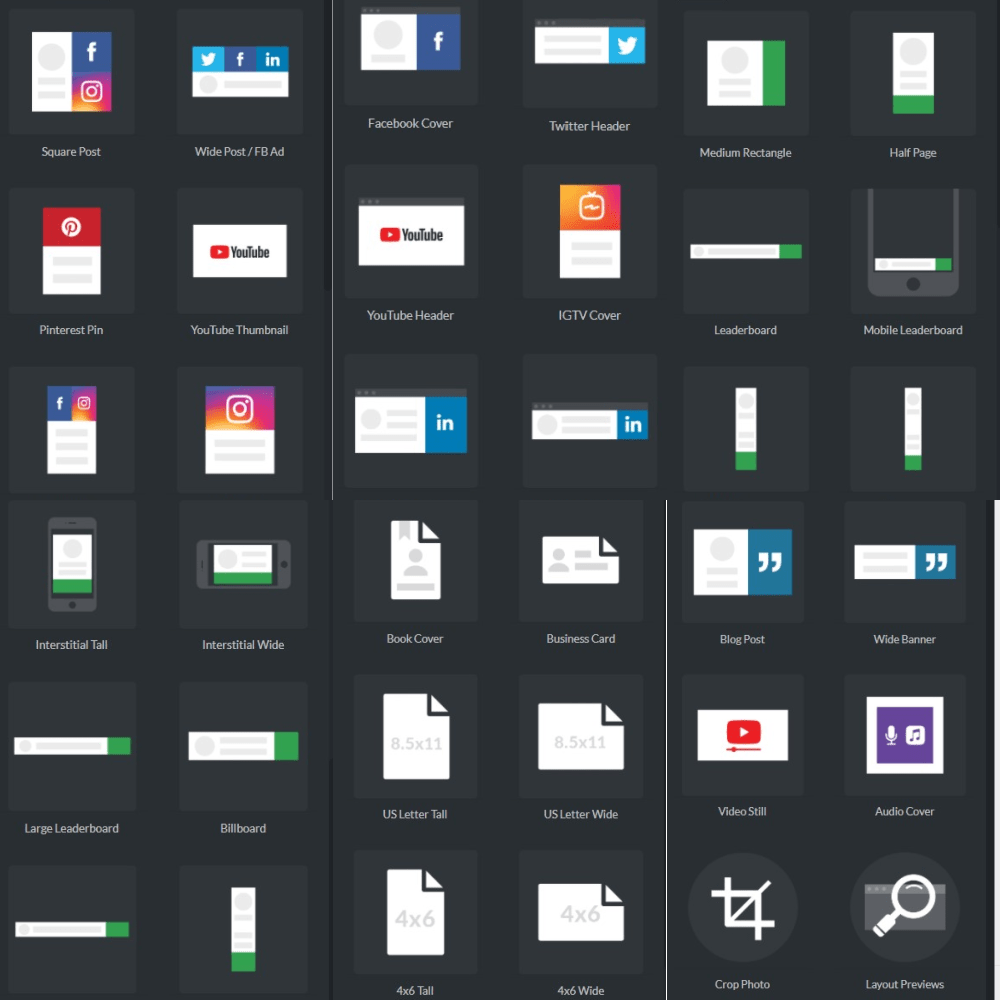1000x1000 pixels.
Task: Choose the Billboard ad template
Action: (243, 746)
